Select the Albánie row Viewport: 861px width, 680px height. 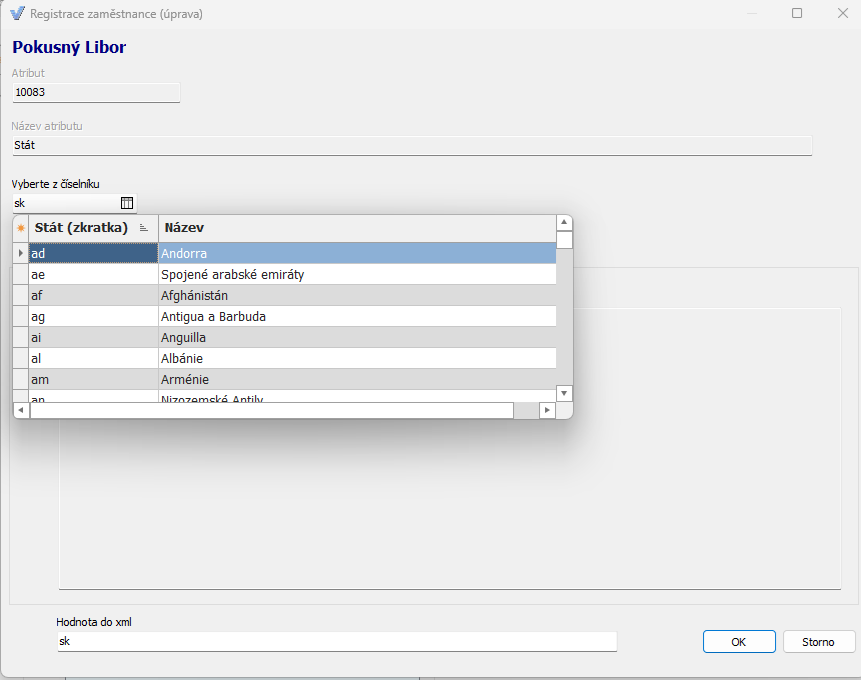coord(355,358)
